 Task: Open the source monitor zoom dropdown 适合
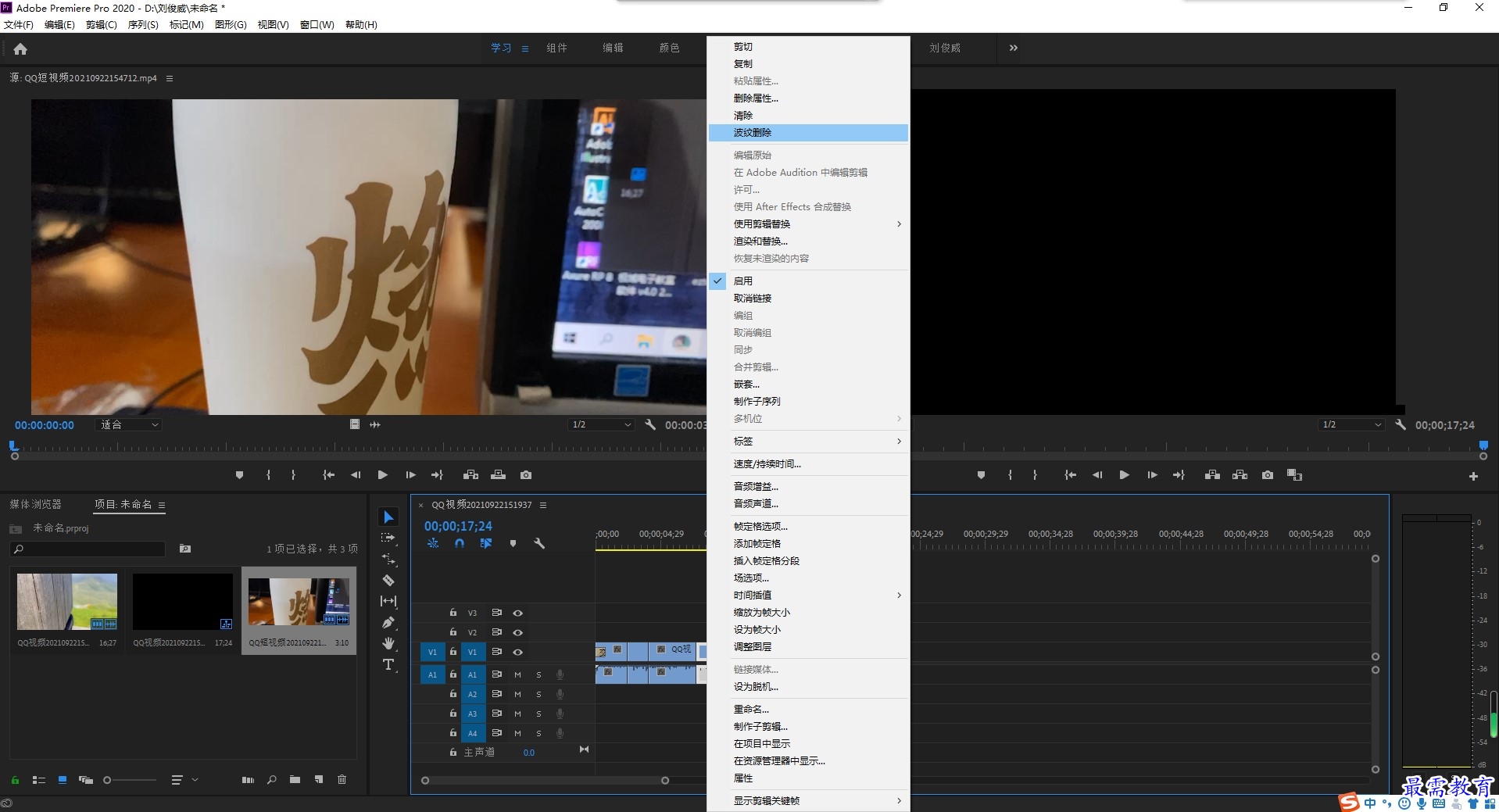[129, 425]
